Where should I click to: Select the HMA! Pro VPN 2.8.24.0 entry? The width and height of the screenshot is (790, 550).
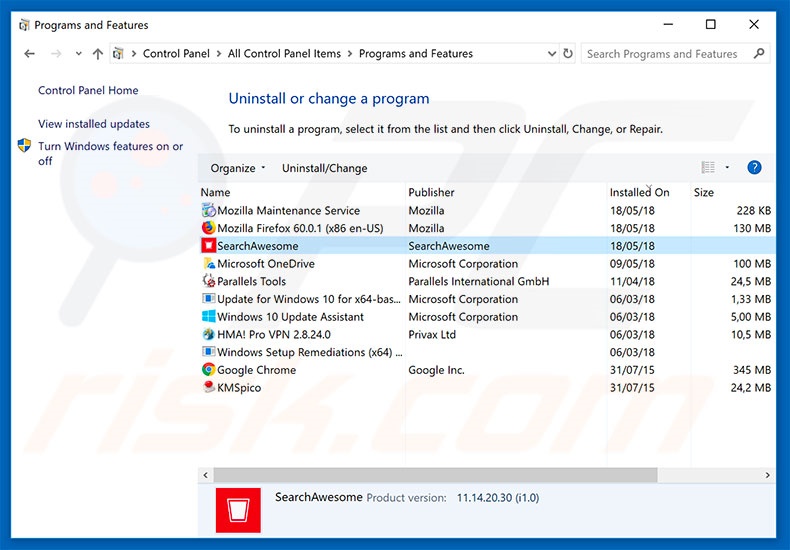coord(274,334)
